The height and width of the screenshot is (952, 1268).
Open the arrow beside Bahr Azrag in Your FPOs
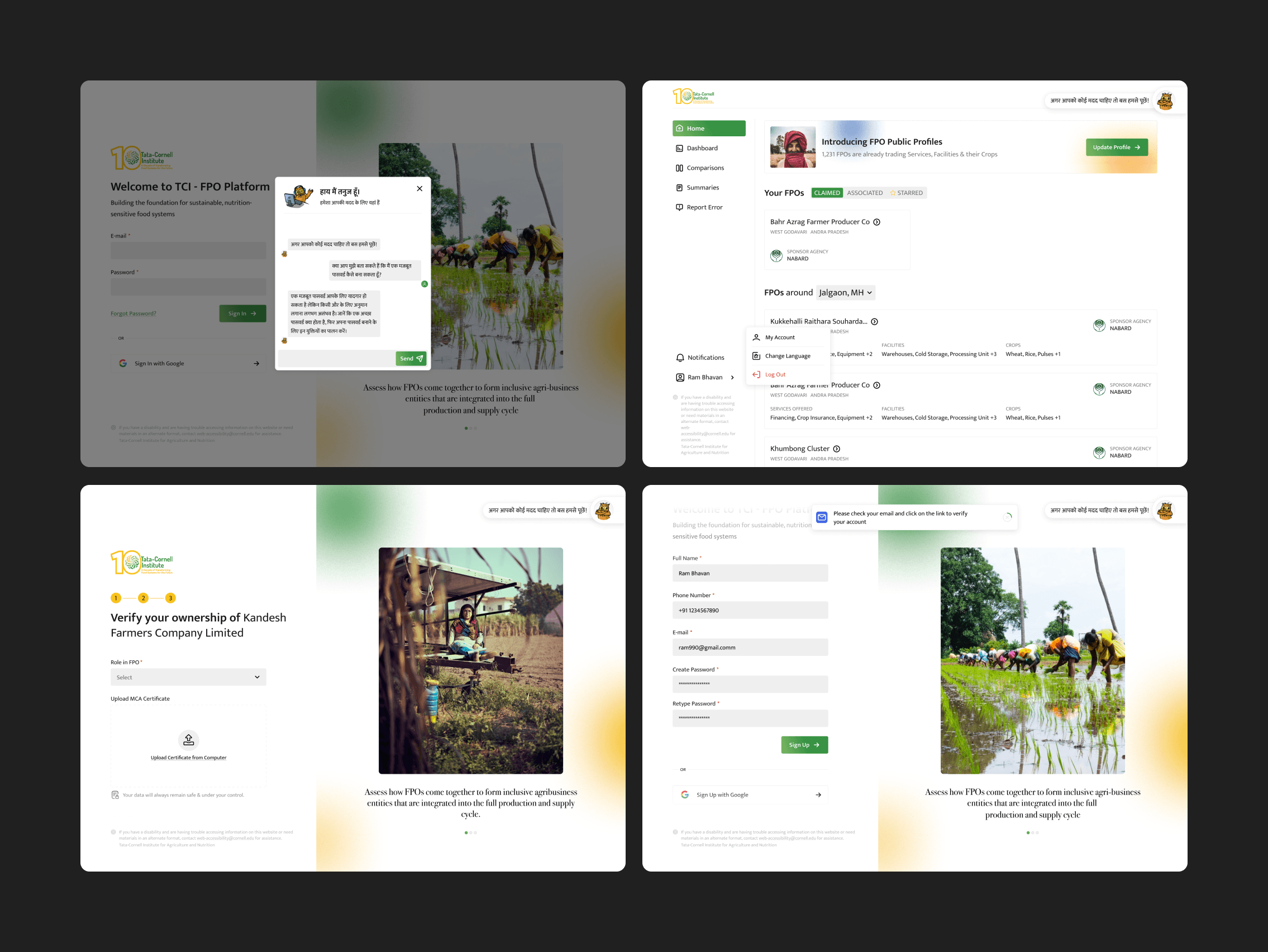click(876, 222)
